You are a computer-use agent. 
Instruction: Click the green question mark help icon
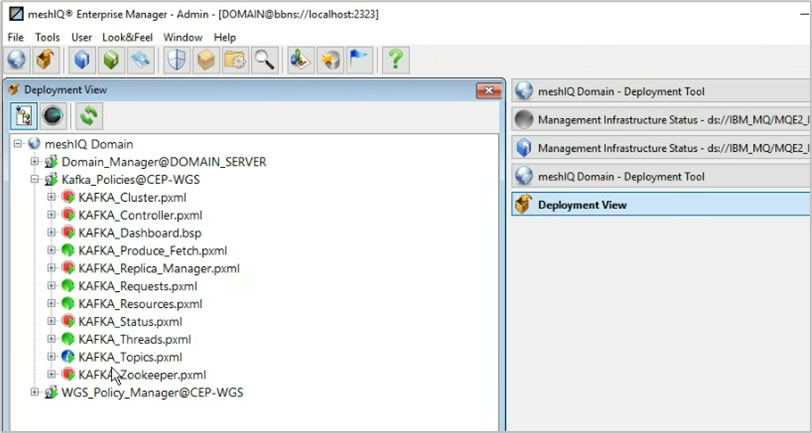[396, 60]
